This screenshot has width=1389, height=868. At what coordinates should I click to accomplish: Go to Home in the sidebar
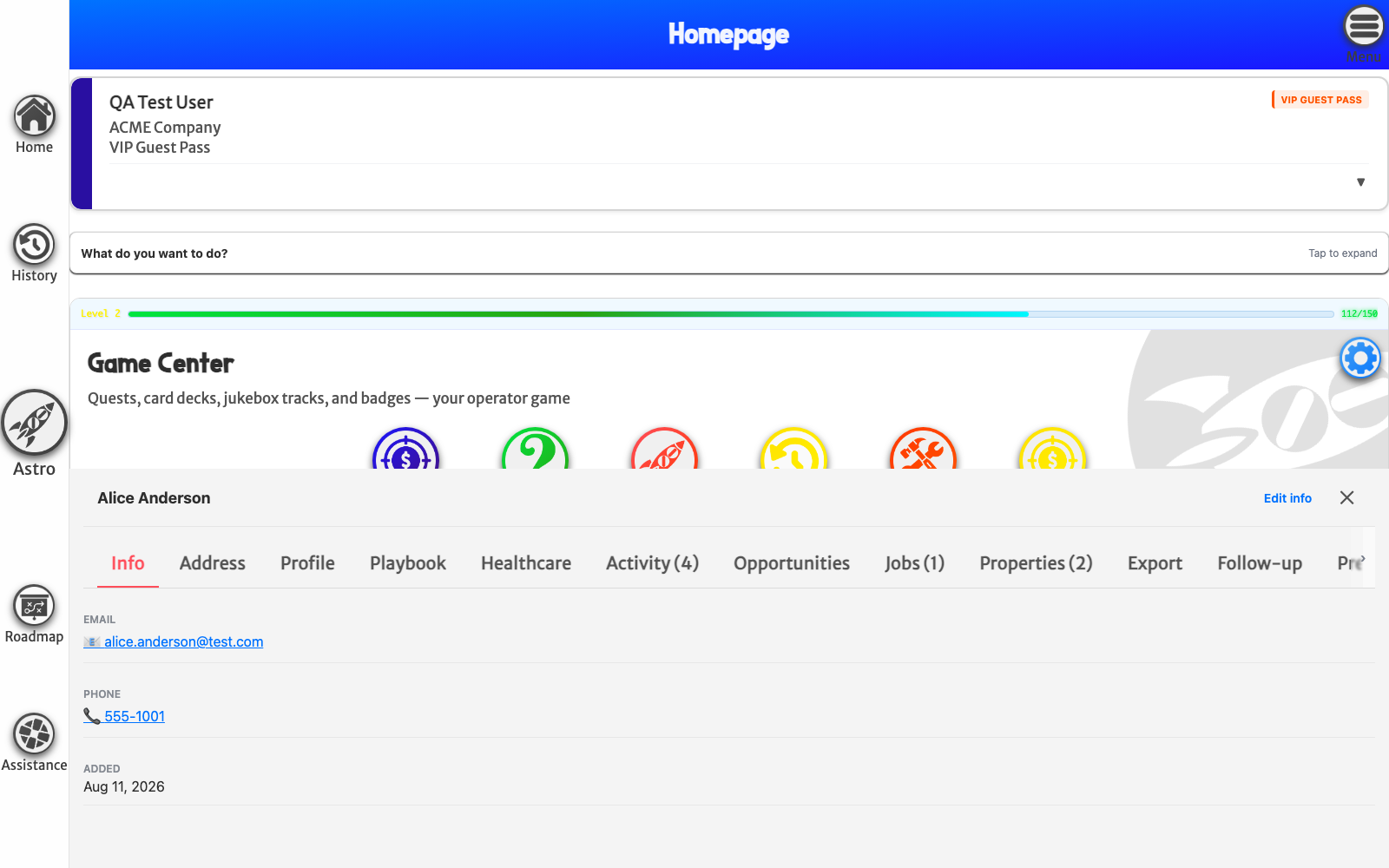click(x=34, y=125)
